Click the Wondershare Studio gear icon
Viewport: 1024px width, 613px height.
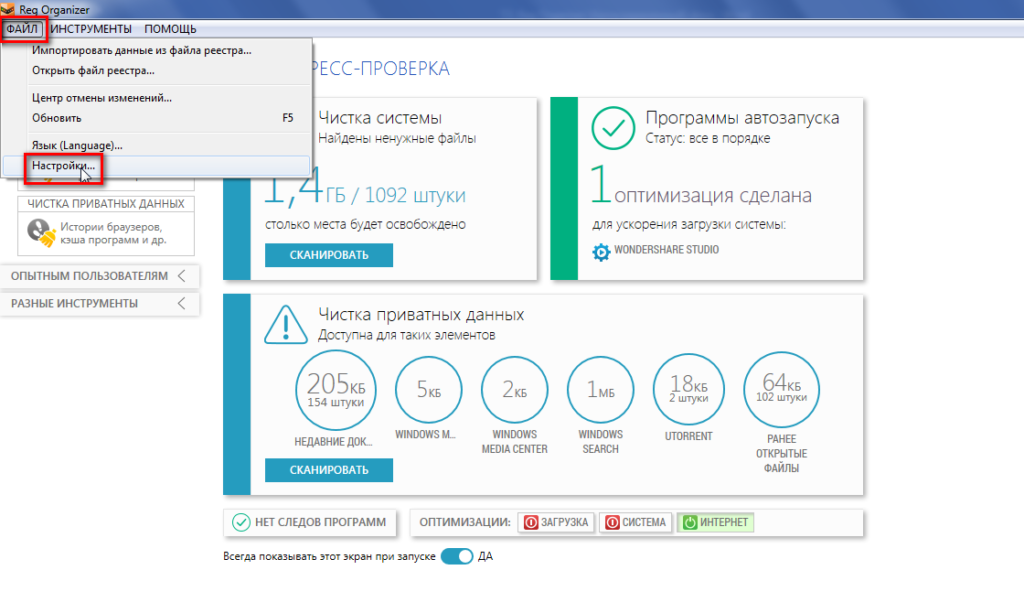601,251
